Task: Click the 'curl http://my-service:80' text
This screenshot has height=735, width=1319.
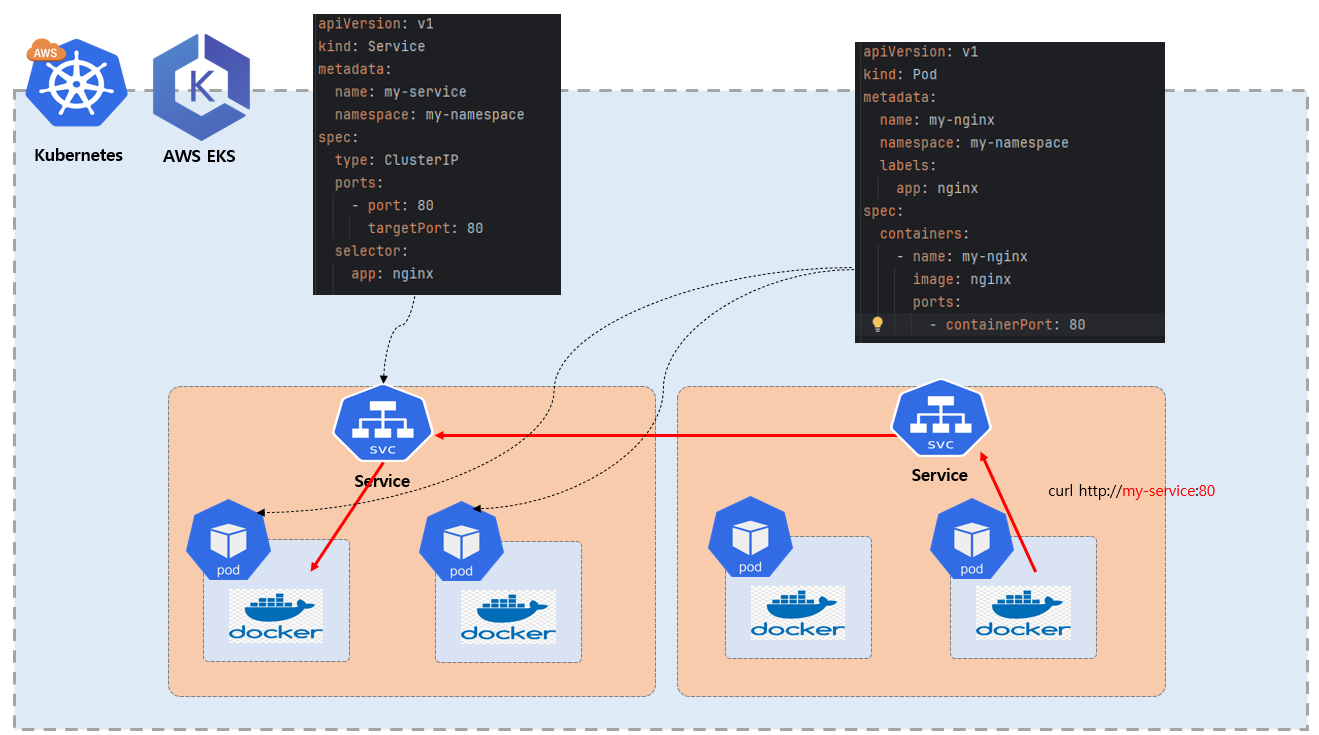Action: 1131,491
